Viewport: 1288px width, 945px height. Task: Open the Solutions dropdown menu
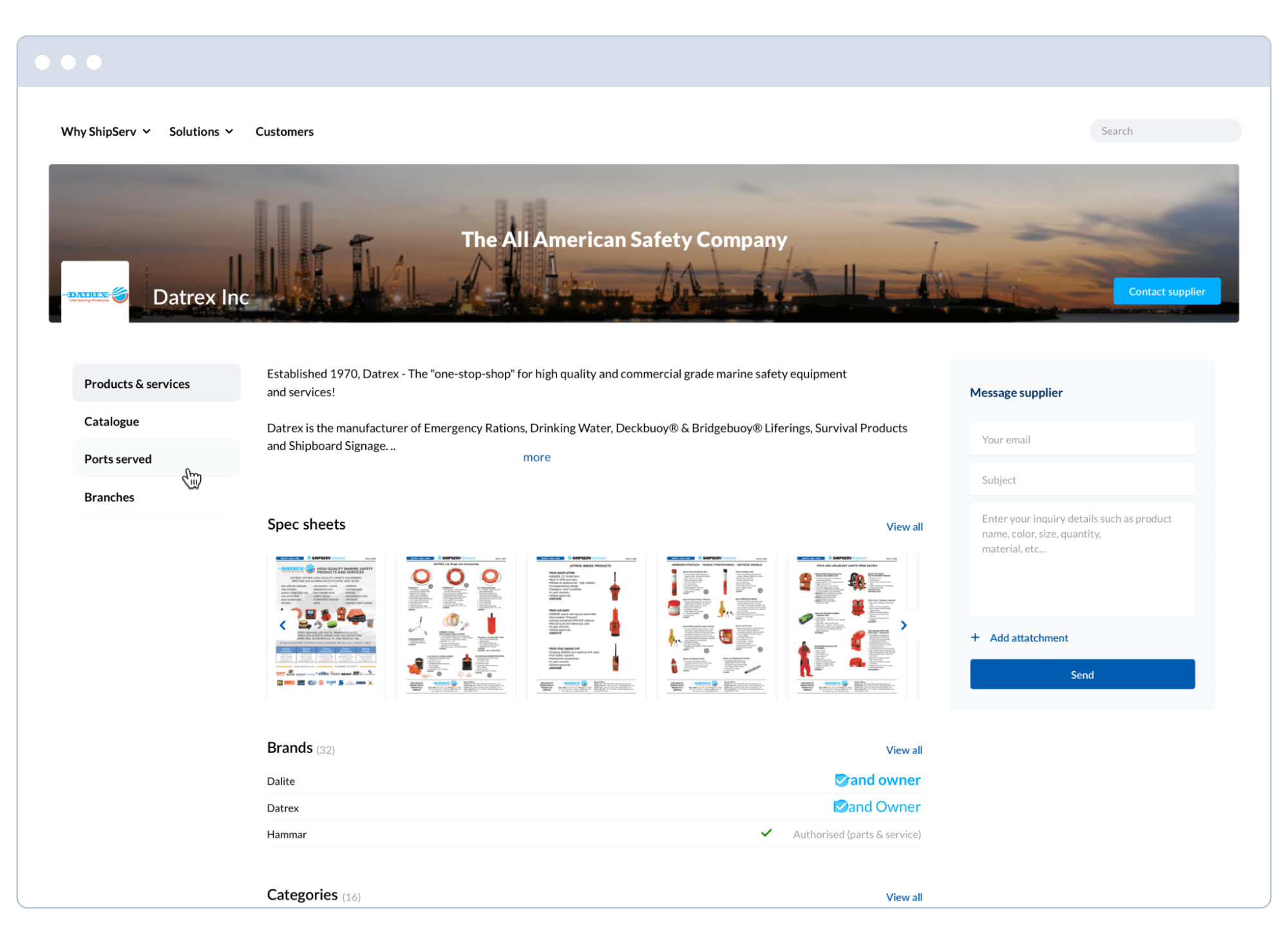coord(201,131)
